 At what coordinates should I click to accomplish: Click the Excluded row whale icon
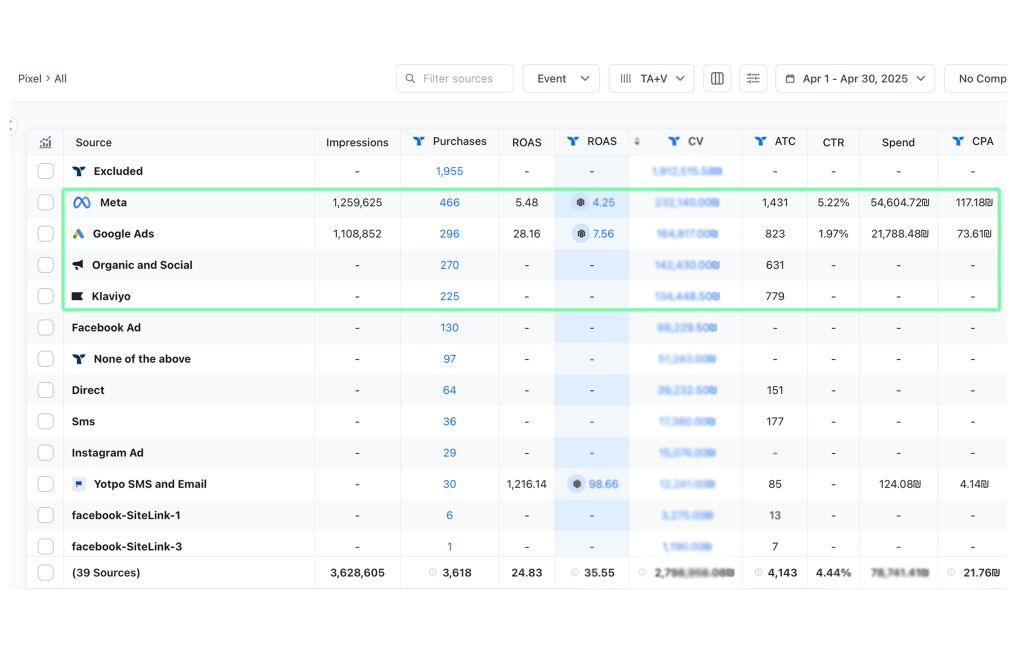click(x=79, y=171)
